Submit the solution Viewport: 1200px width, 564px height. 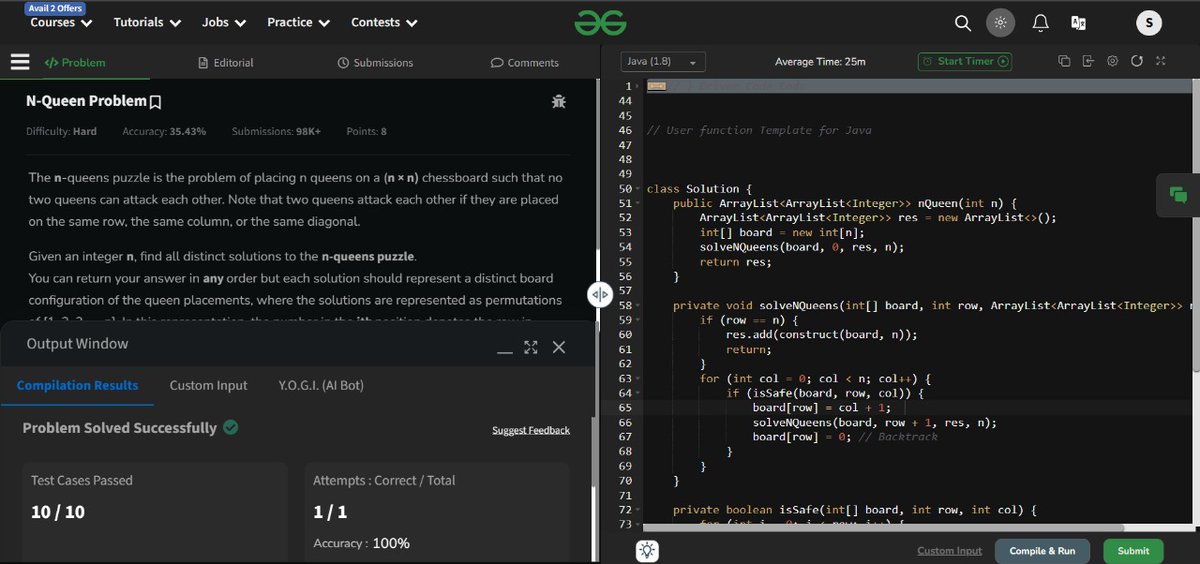(1133, 550)
